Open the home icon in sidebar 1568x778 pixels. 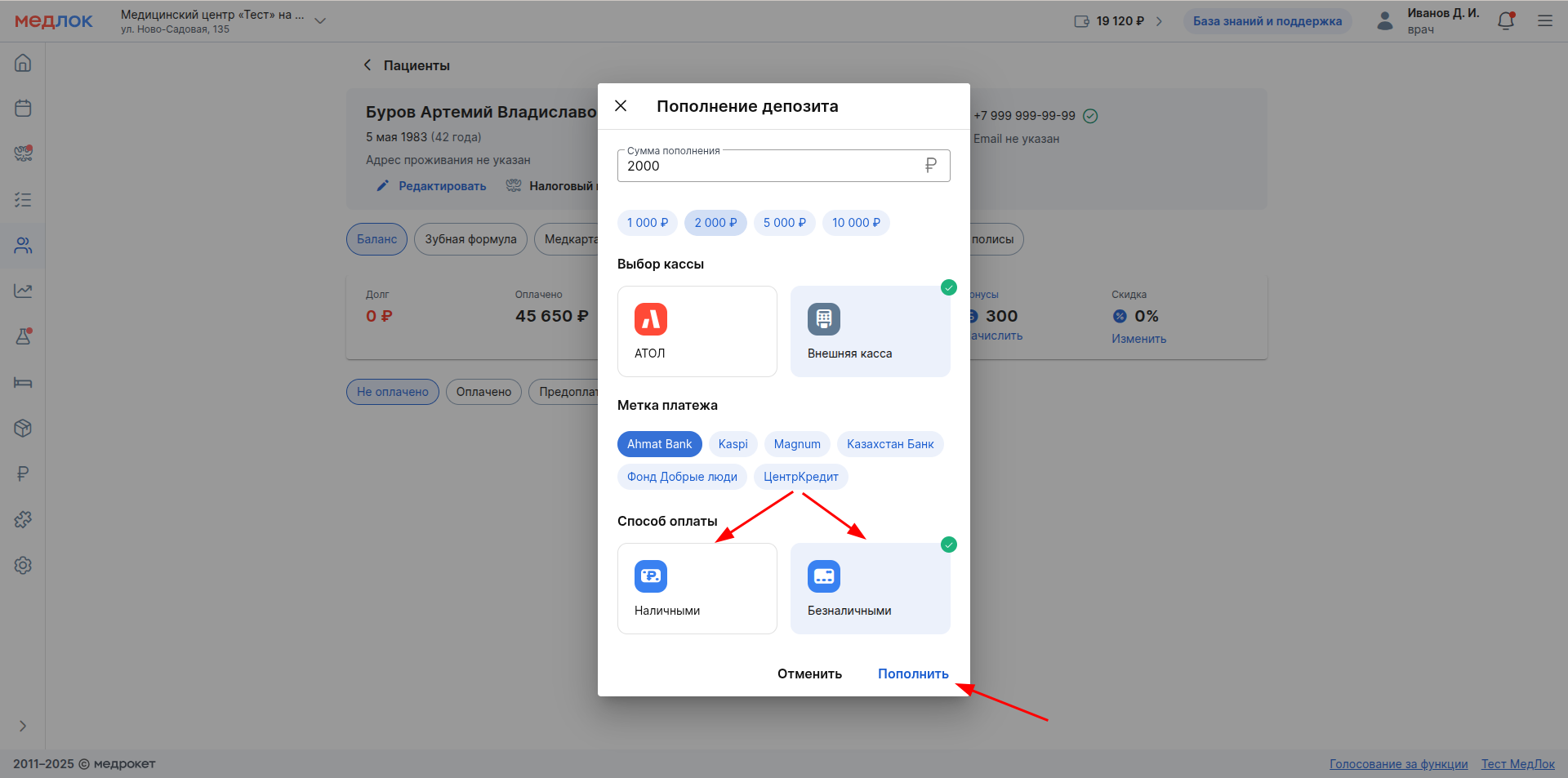coord(23,63)
